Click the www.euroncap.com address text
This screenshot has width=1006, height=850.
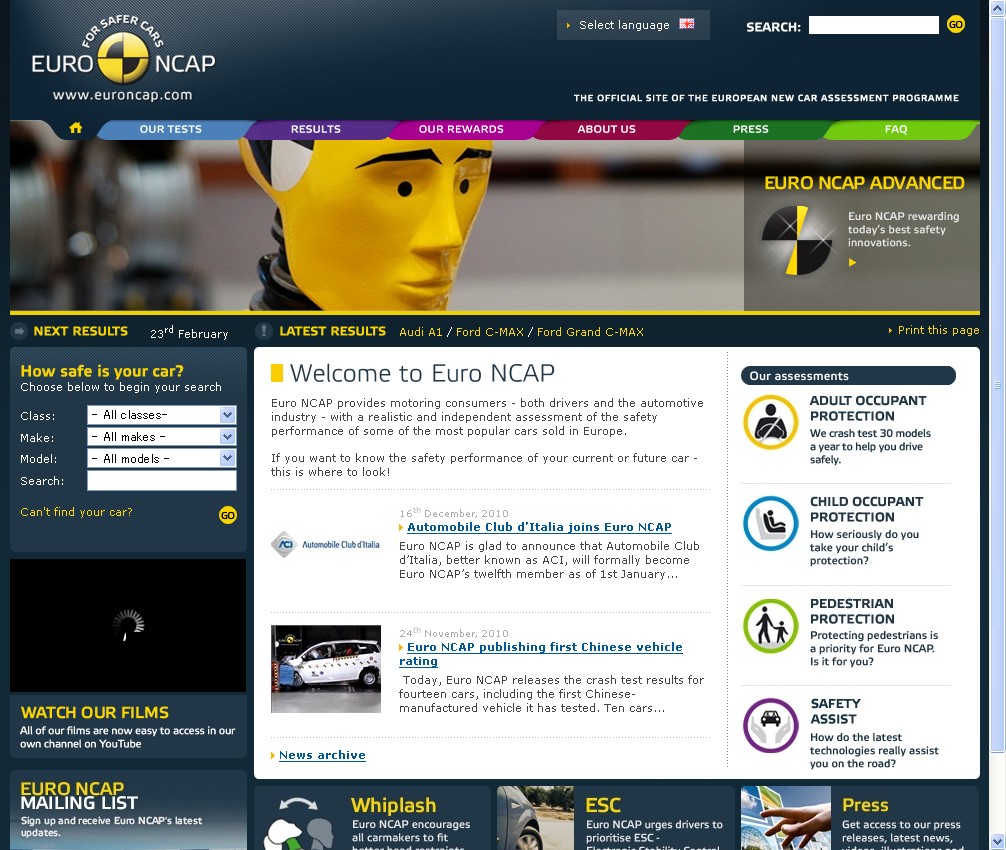coord(123,95)
